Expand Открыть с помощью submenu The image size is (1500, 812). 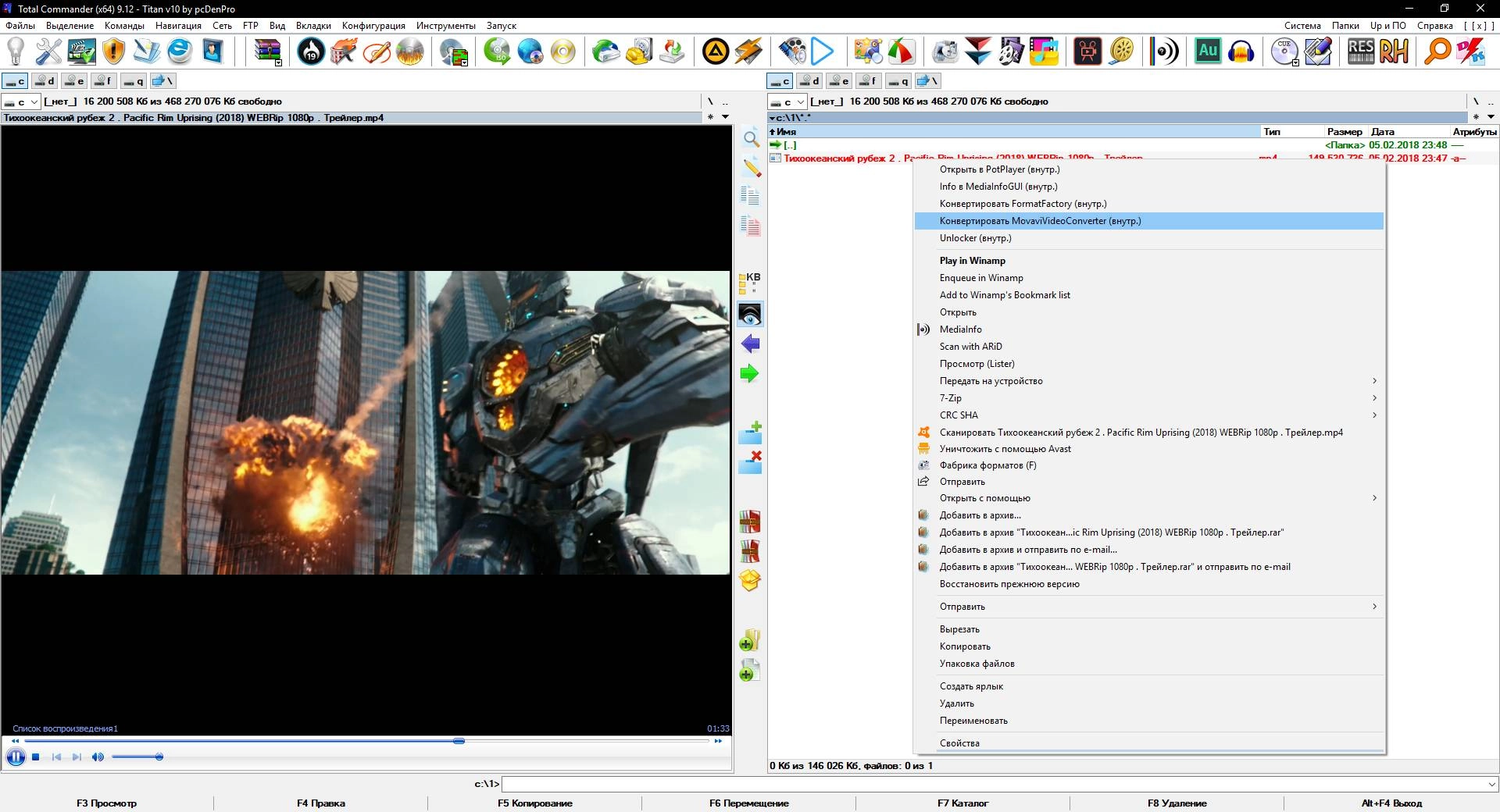point(1148,498)
